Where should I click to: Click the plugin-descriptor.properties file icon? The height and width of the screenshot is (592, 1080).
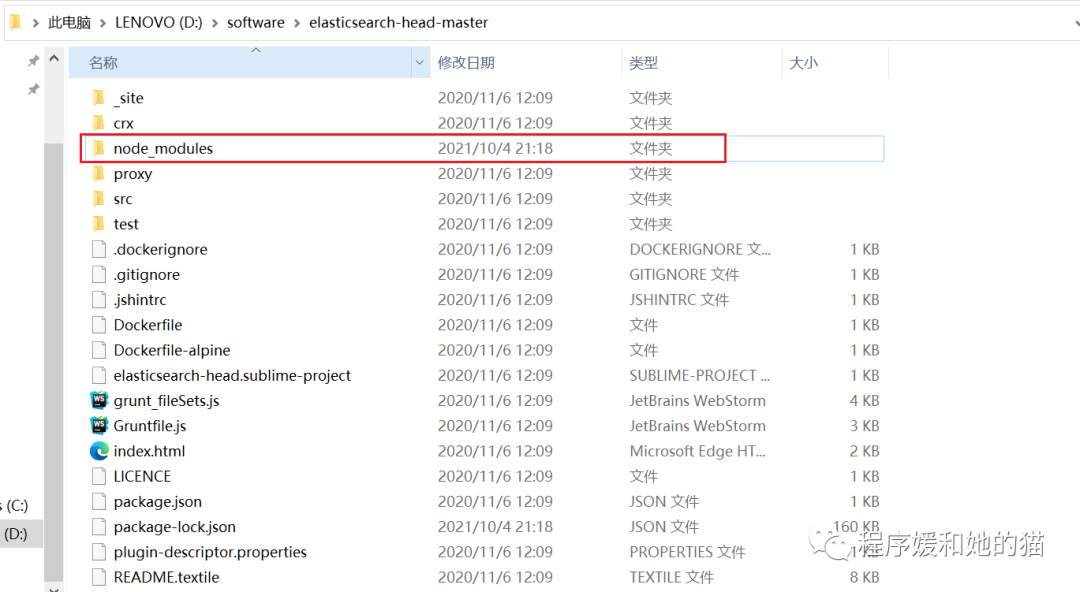[99, 552]
